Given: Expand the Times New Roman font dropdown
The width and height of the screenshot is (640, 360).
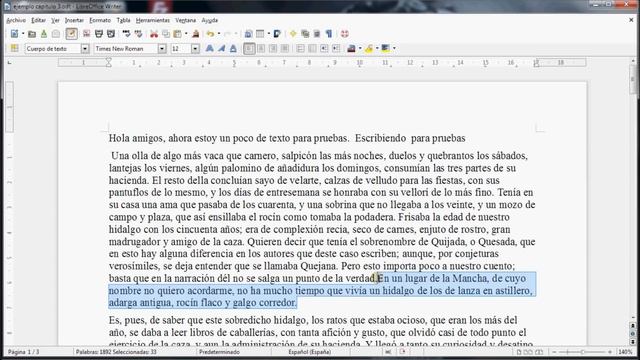Looking at the screenshot, I should [162, 49].
